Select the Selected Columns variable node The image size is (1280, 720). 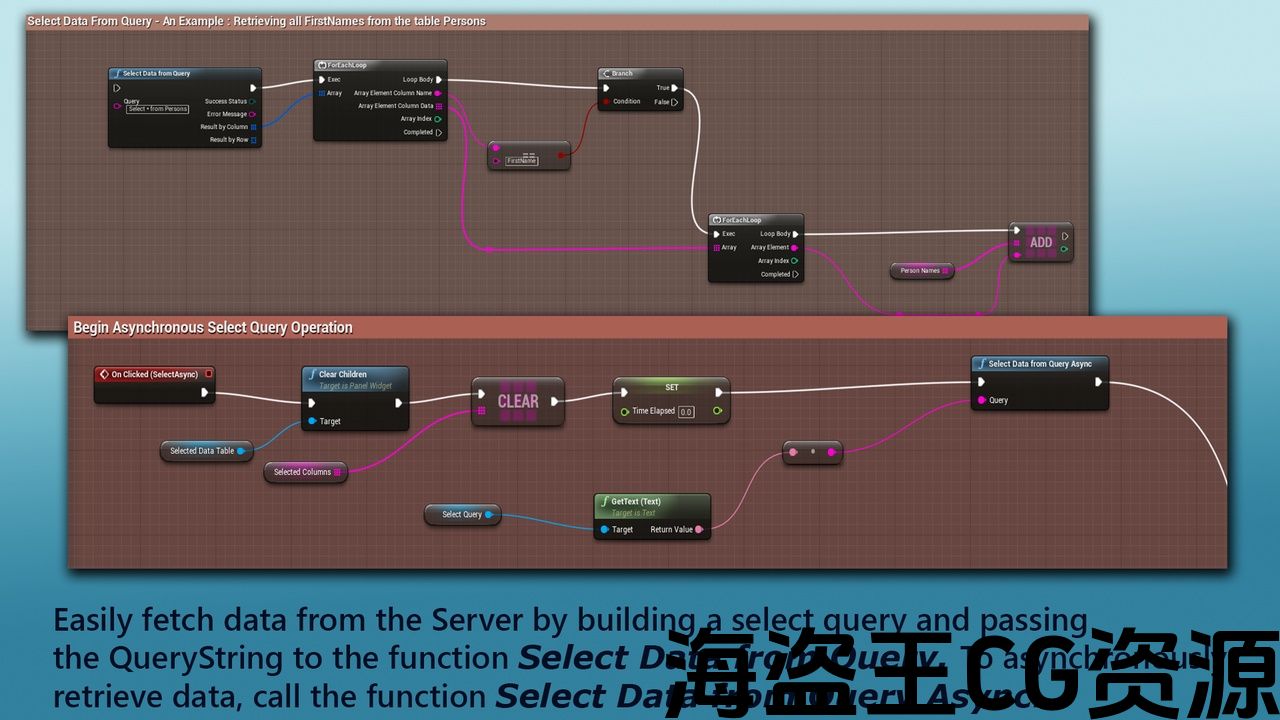[x=305, y=472]
